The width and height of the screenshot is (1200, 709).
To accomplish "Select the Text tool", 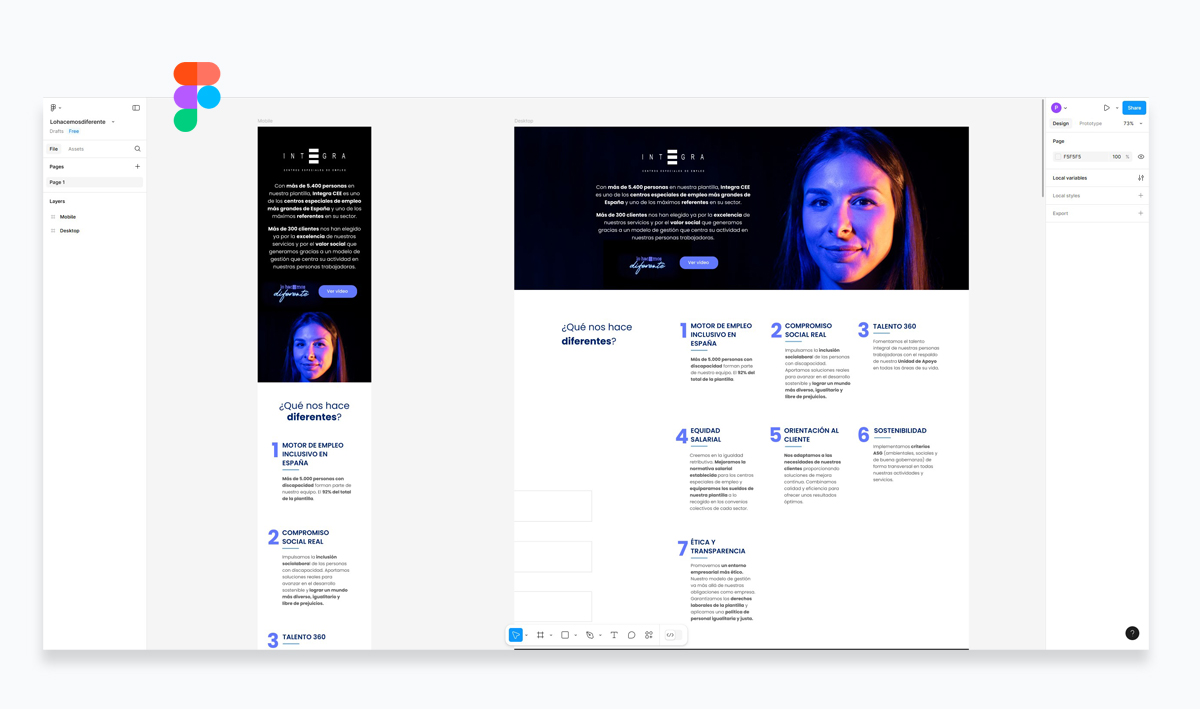I will [614, 635].
